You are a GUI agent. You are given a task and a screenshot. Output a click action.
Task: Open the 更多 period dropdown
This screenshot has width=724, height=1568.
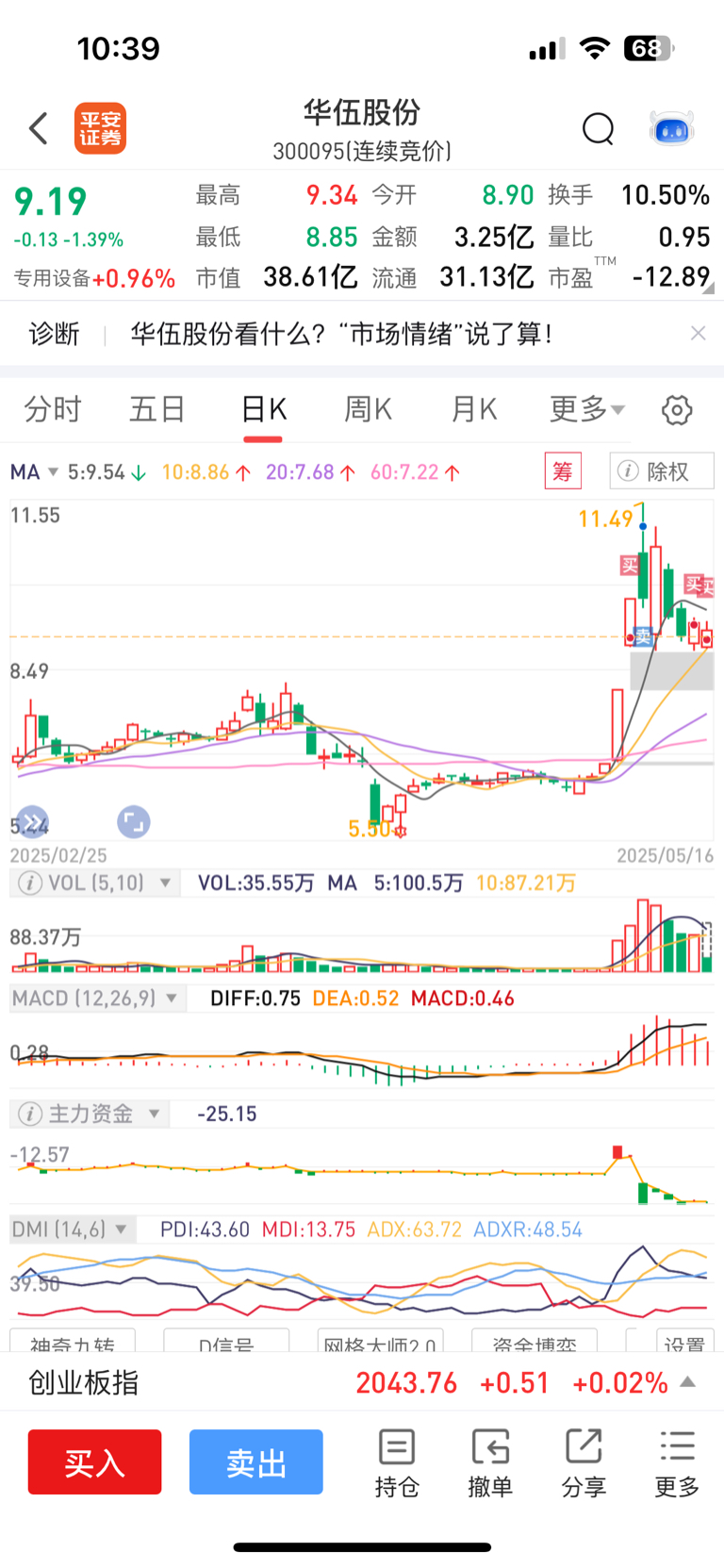587,409
